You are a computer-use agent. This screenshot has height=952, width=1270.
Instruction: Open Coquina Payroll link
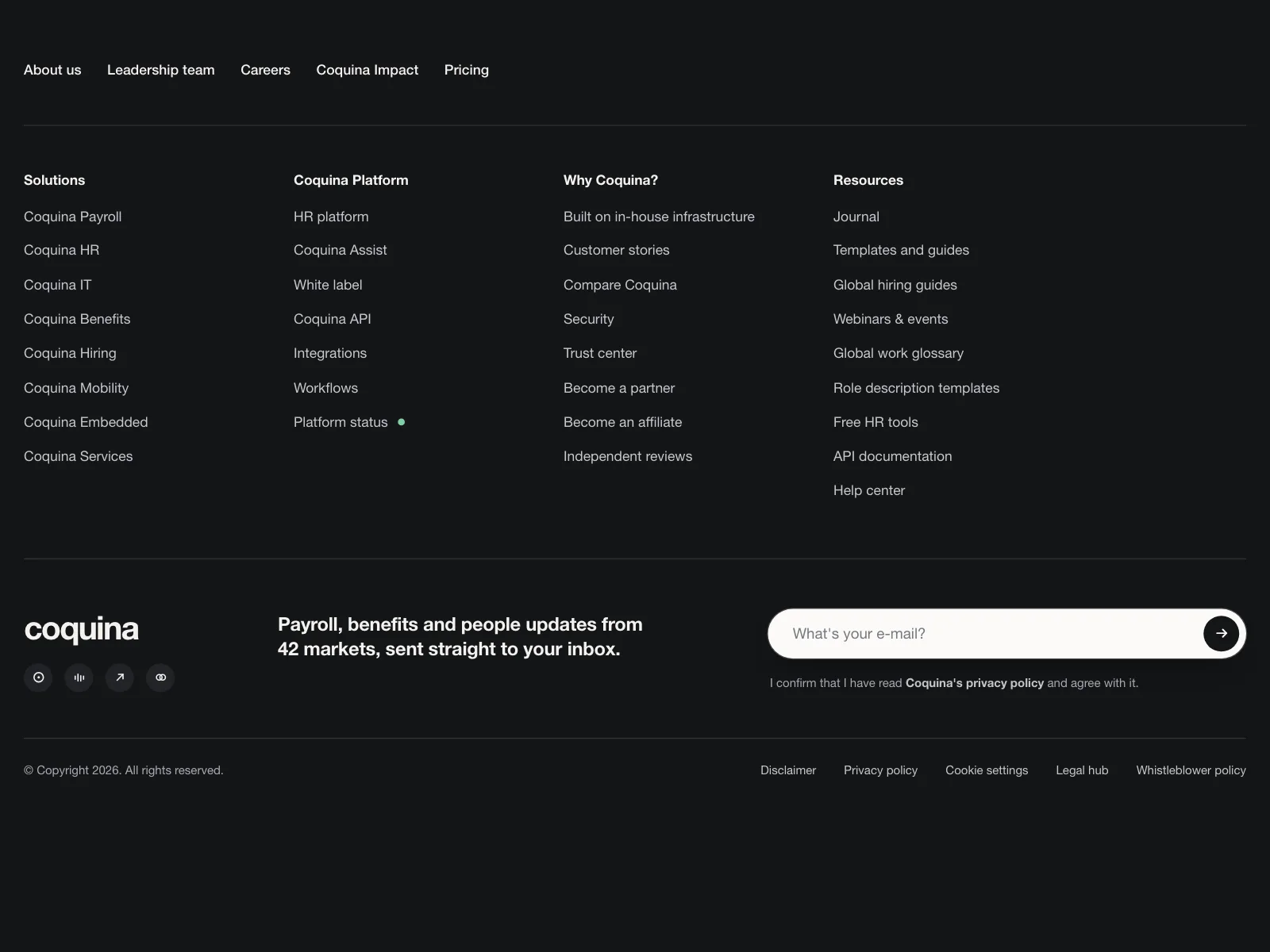[73, 217]
